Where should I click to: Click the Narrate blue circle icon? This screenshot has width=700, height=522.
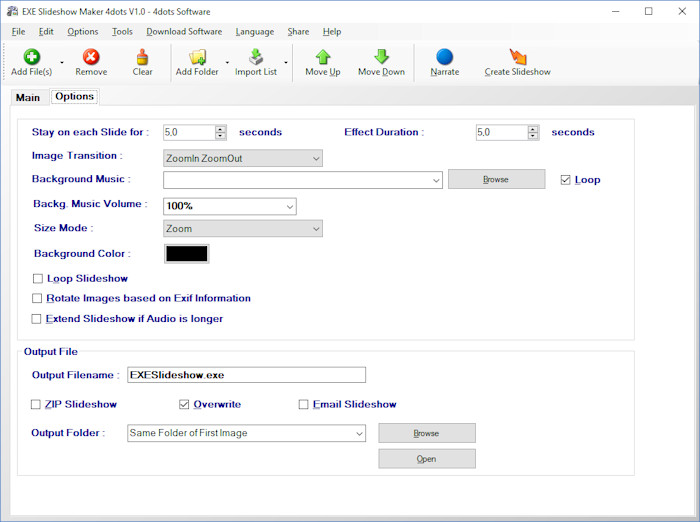click(444, 57)
